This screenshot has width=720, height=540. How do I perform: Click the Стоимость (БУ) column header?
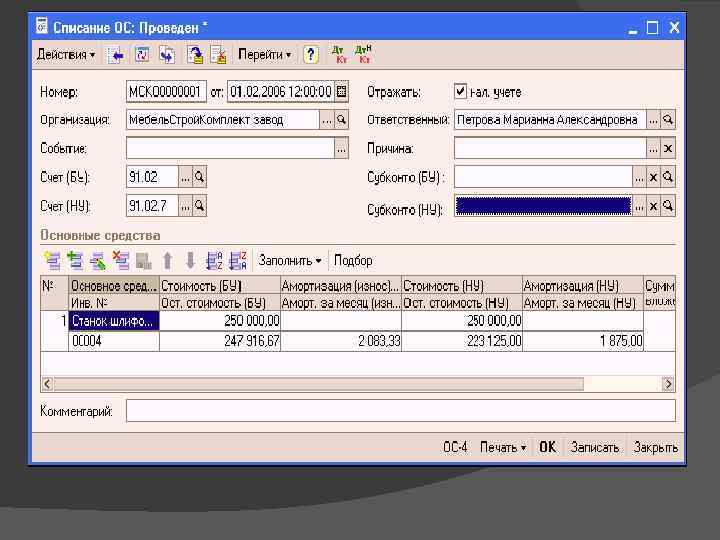click(x=220, y=286)
